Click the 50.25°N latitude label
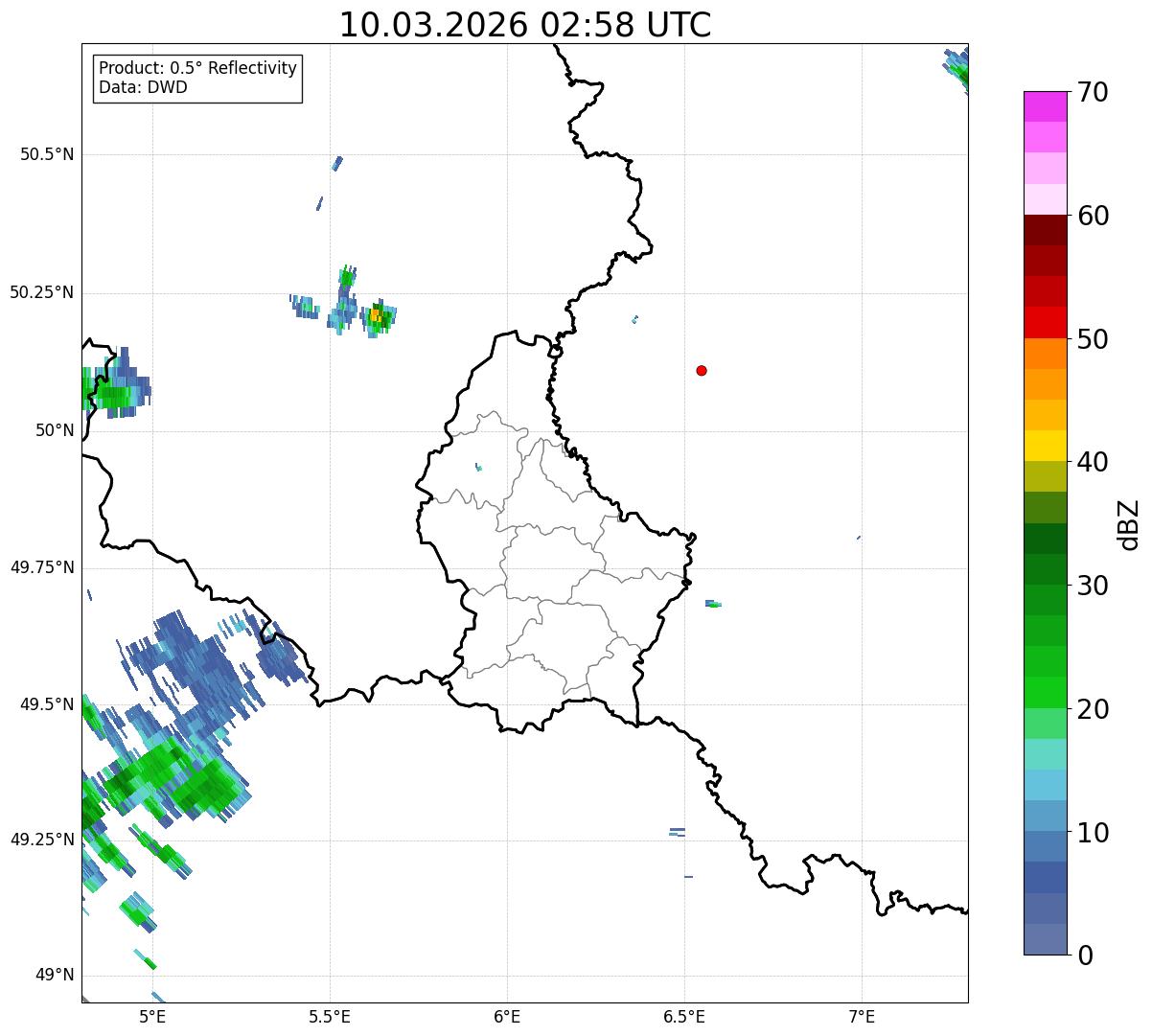This screenshot has height=1036, width=1152. point(41,292)
